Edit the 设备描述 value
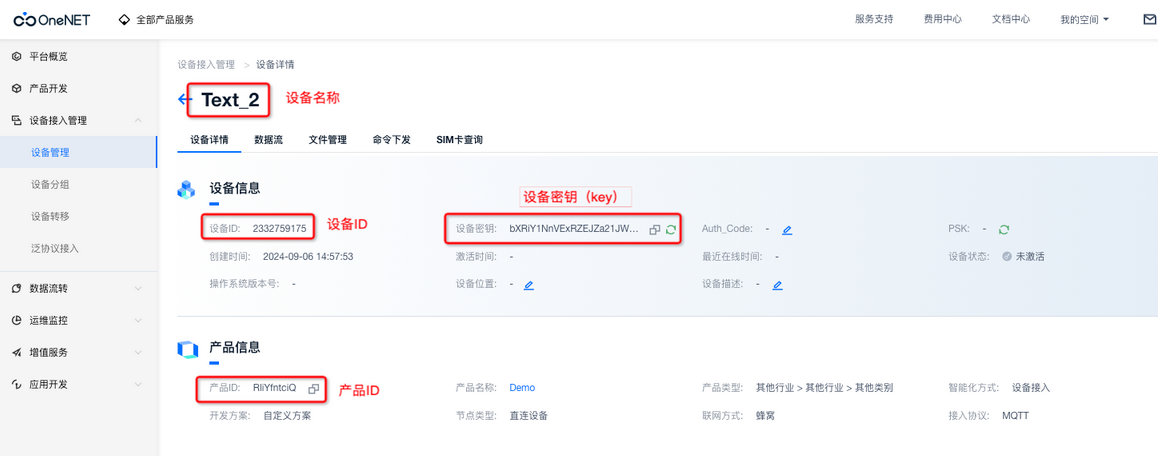Image resolution: width=1165 pixels, height=456 pixels. pos(776,285)
